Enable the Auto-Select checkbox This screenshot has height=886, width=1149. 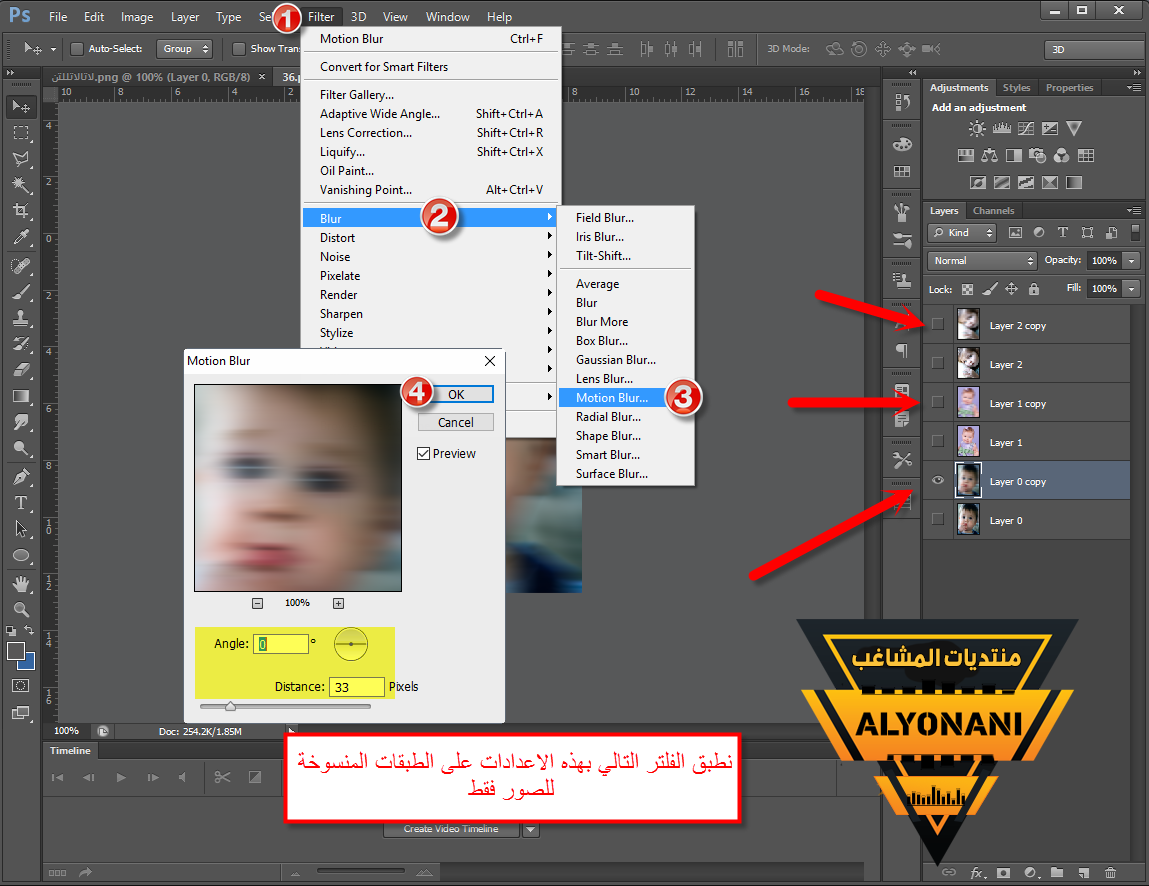point(77,48)
